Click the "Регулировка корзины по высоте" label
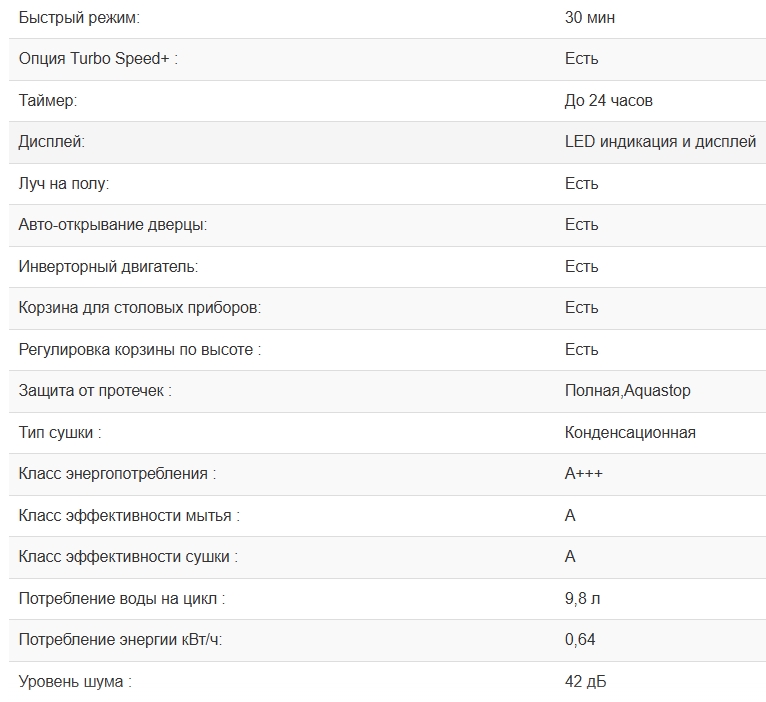Image resolution: width=766 pixels, height=702 pixels. tap(140, 350)
